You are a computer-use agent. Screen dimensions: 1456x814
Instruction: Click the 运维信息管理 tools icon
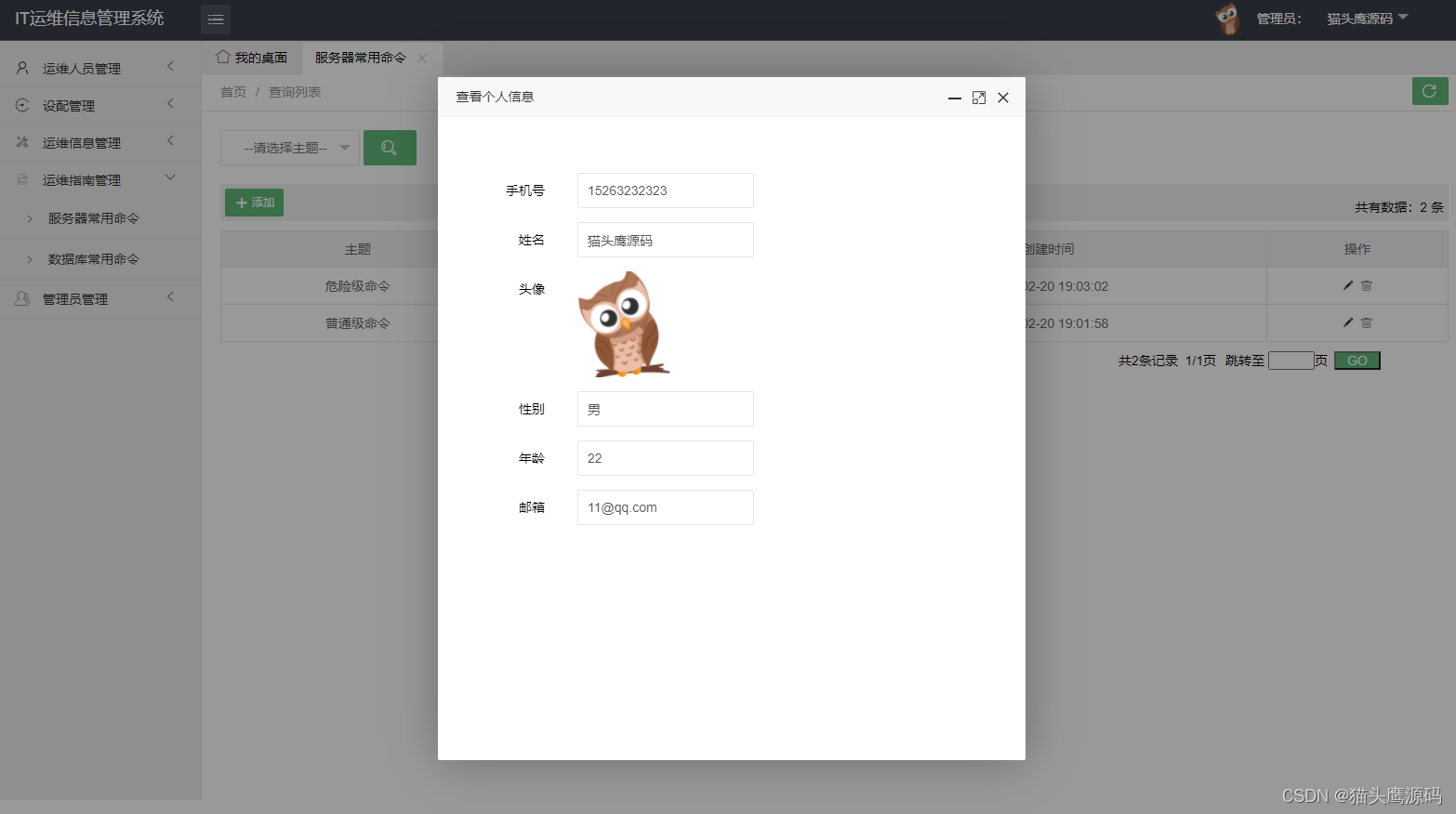(22, 142)
